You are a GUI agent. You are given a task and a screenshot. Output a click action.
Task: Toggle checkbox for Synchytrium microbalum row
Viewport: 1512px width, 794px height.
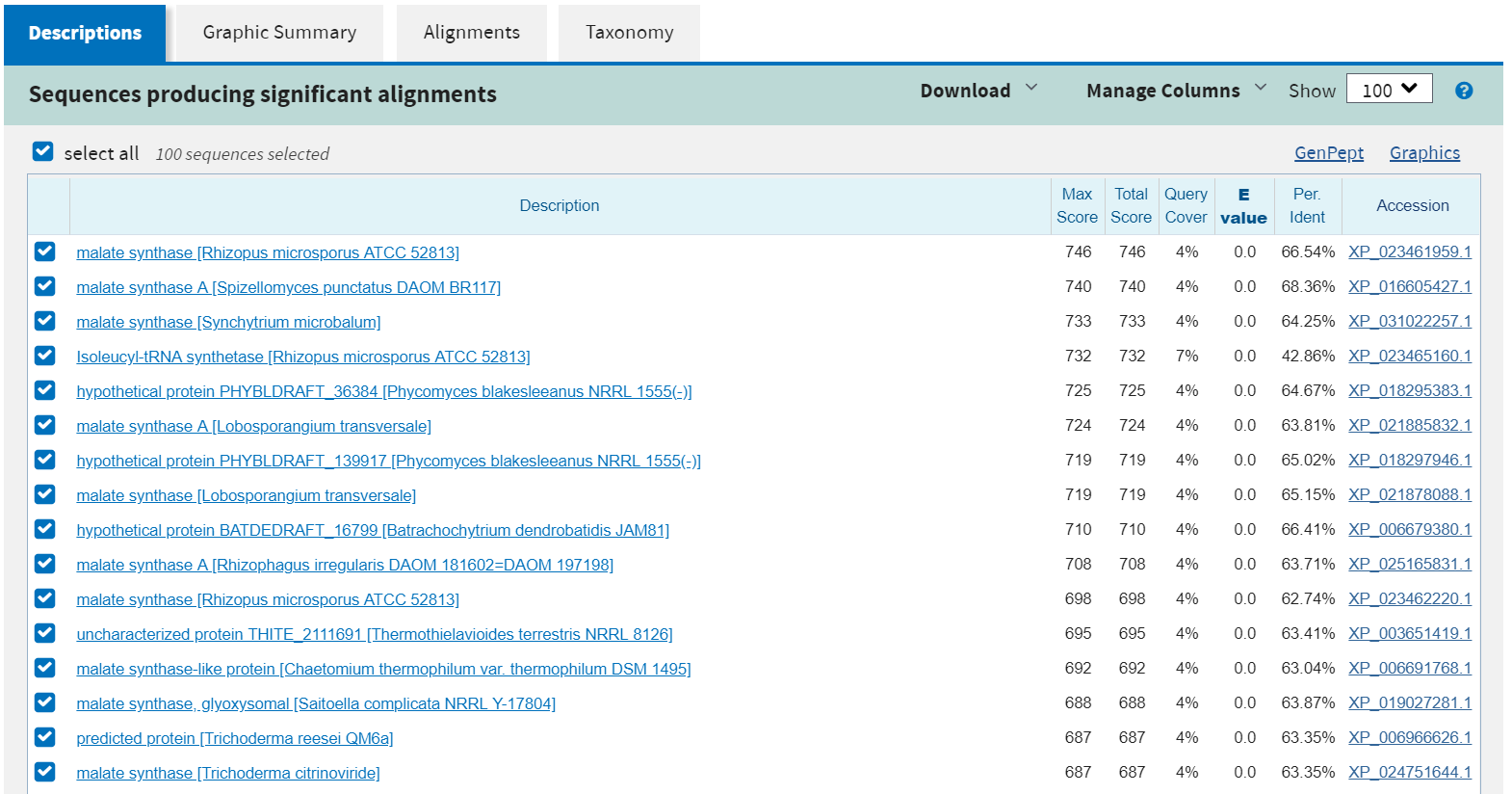click(44, 321)
